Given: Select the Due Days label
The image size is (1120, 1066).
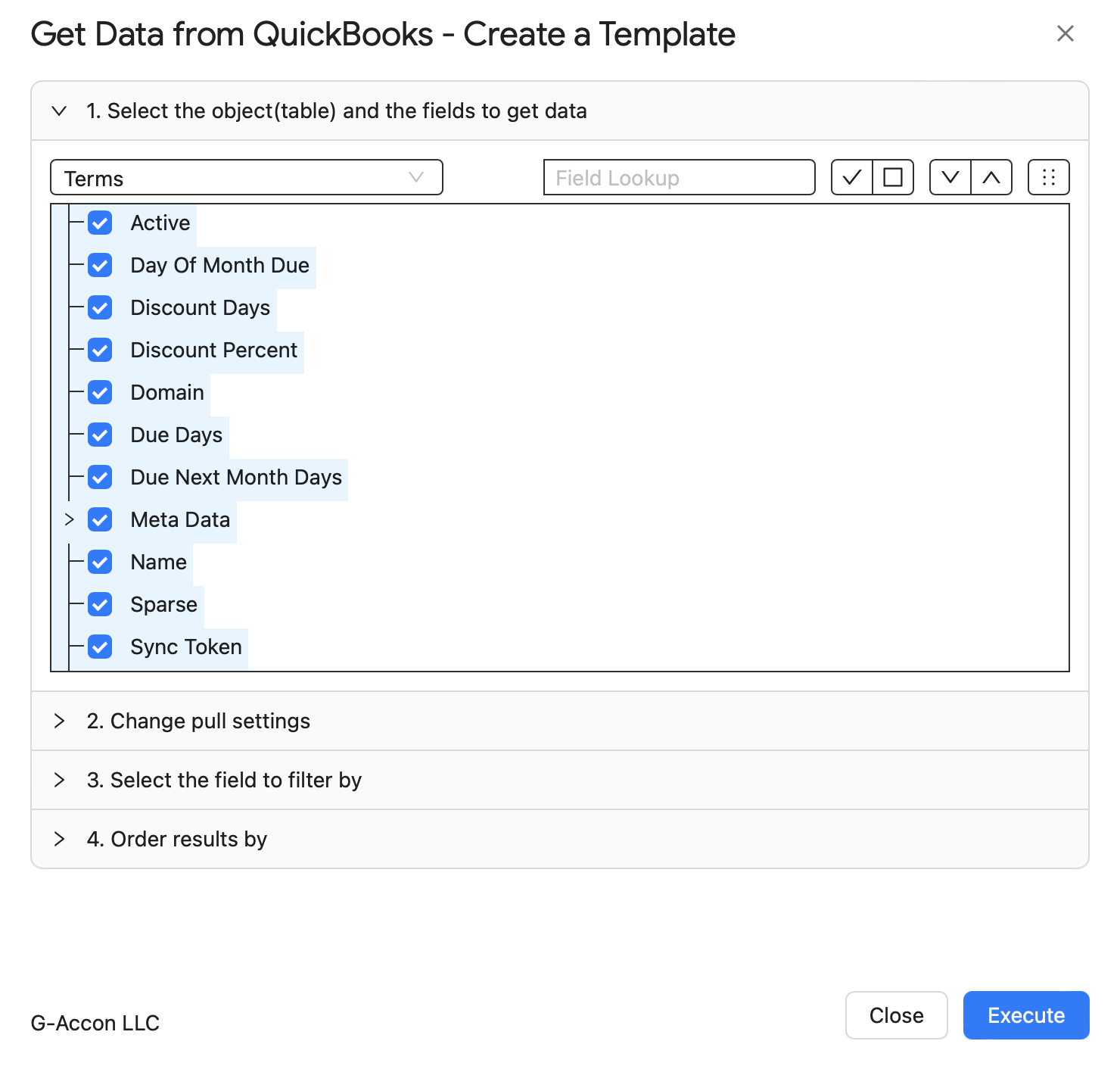Looking at the screenshot, I should (x=177, y=435).
